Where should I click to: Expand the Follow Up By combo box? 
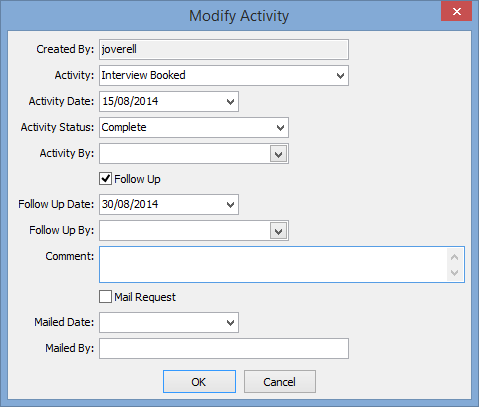[x=278, y=231]
